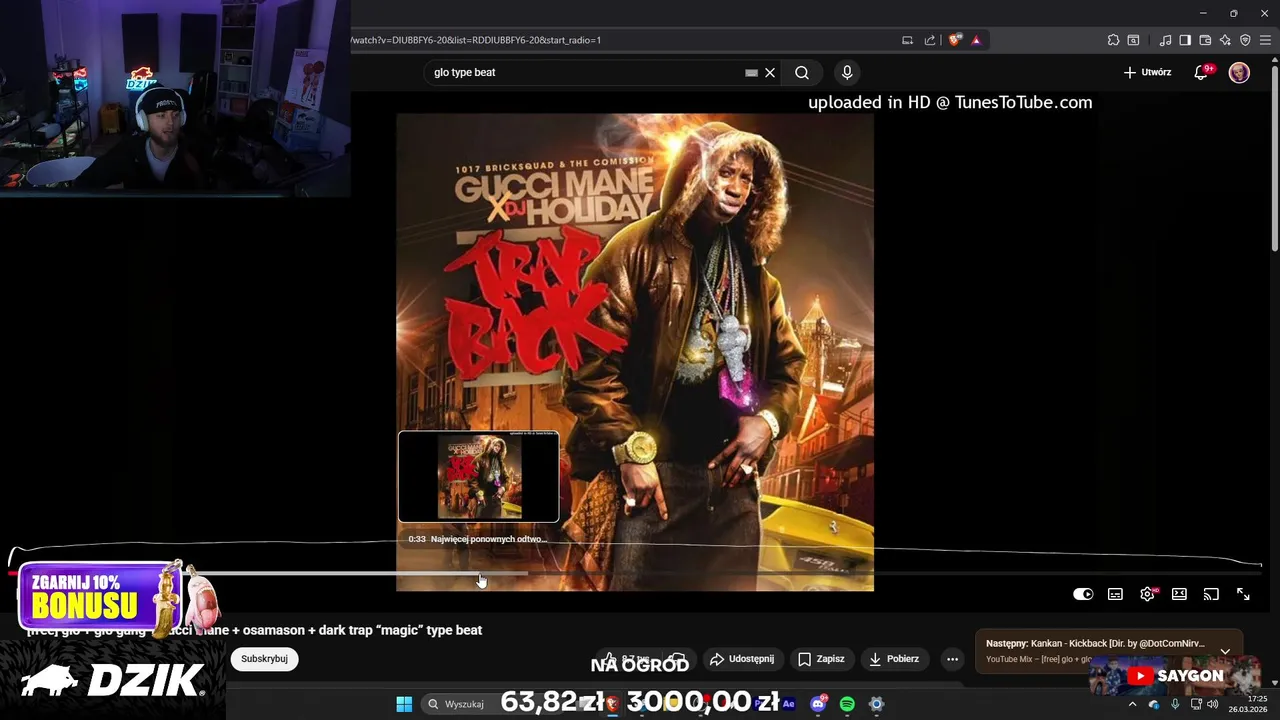Screen dimensions: 1280x720
Task: Click into the 'glo type beat' search field
Action: click(585, 72)
